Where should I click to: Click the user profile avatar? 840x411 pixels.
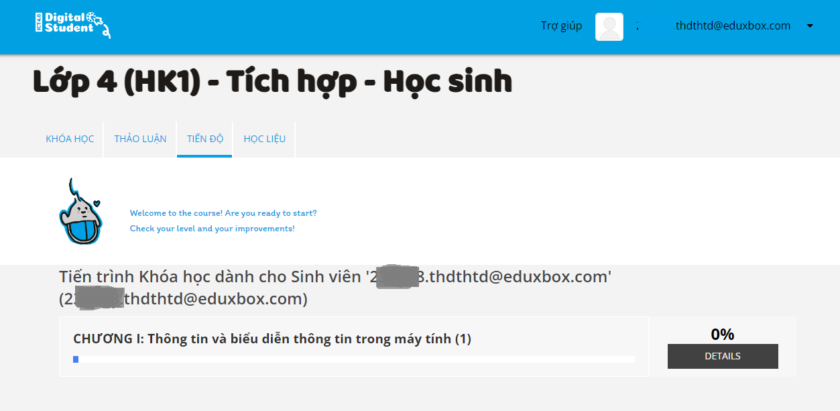(x=609, y=26)
